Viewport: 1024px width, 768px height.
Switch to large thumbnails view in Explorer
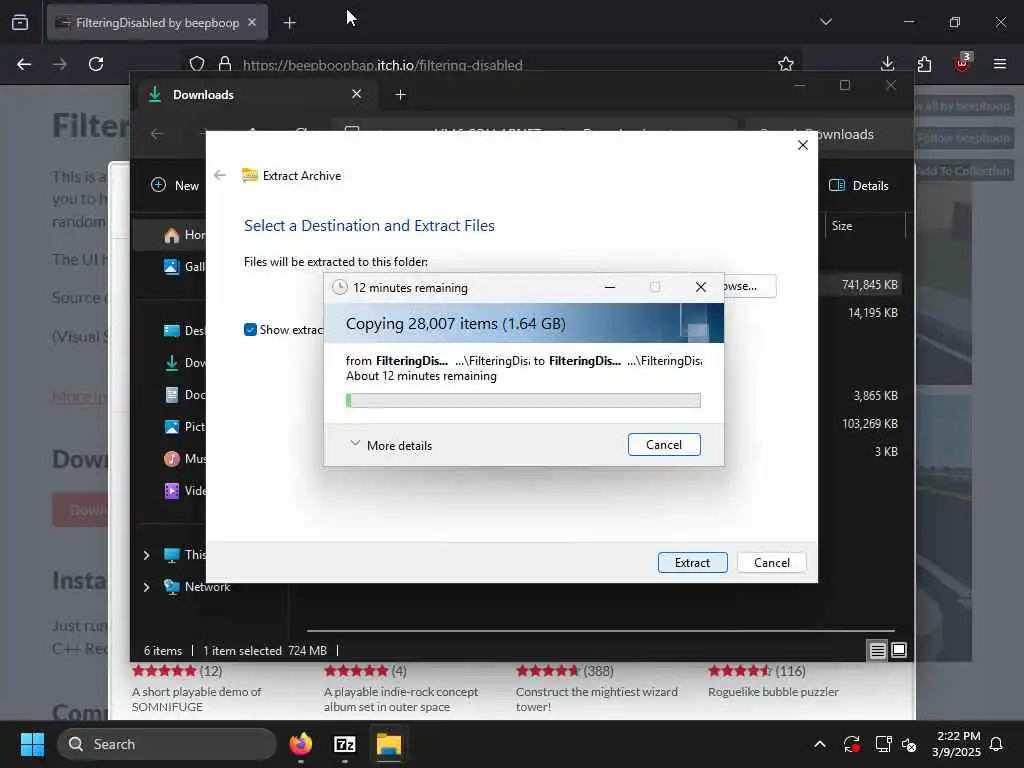[899, 650]
